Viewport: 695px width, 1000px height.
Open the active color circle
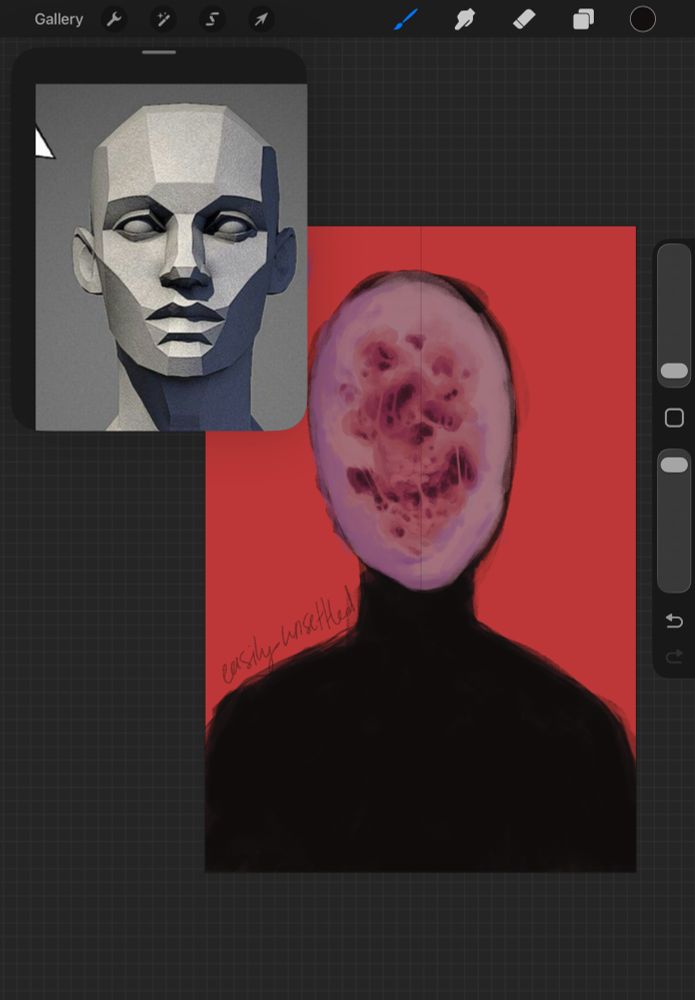pyautogui.click(x=643, y=19)
